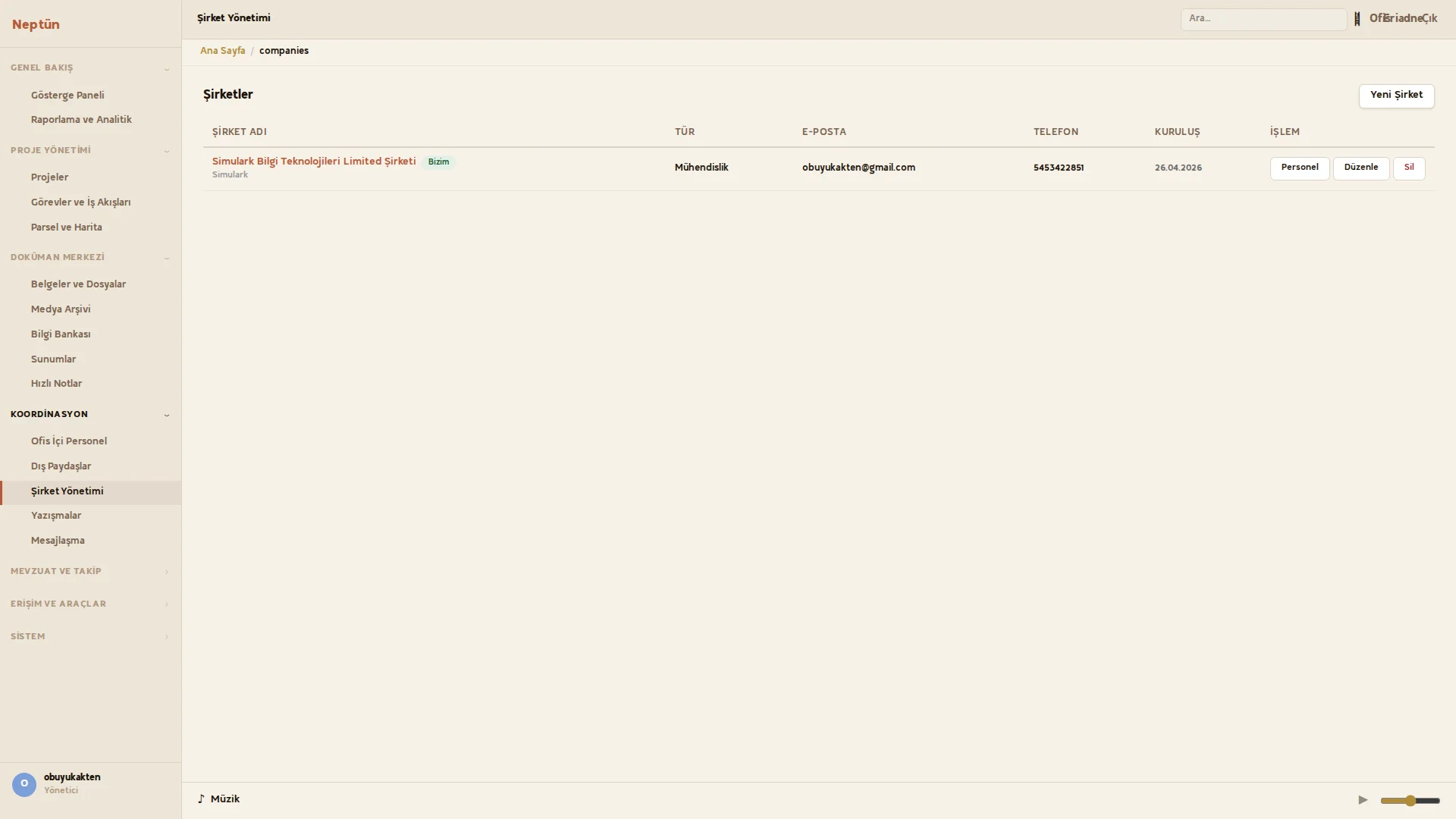Click date 26.04.2026
The height and width of the screenshot is (819, 1456).
pos(1178,168)
